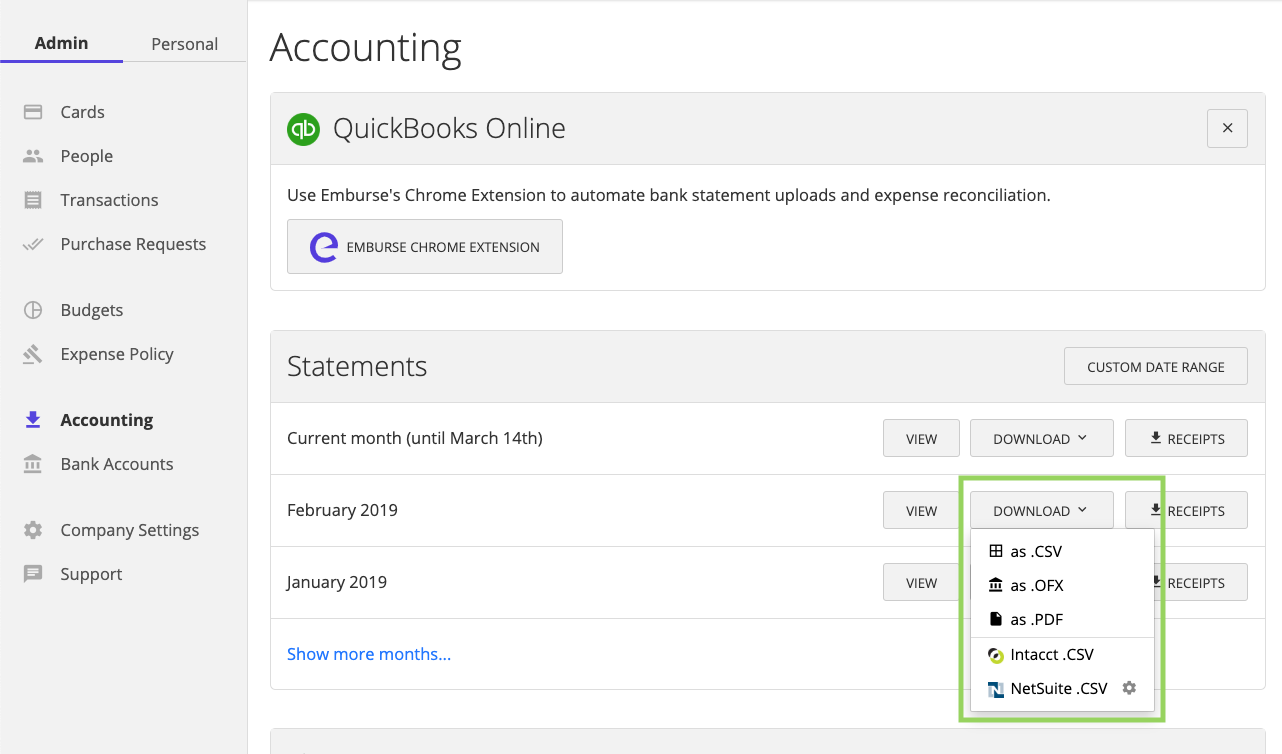The image size is (1282, 754).
Task: Go to People in the sidebar
Action: [x=86, y=156]
